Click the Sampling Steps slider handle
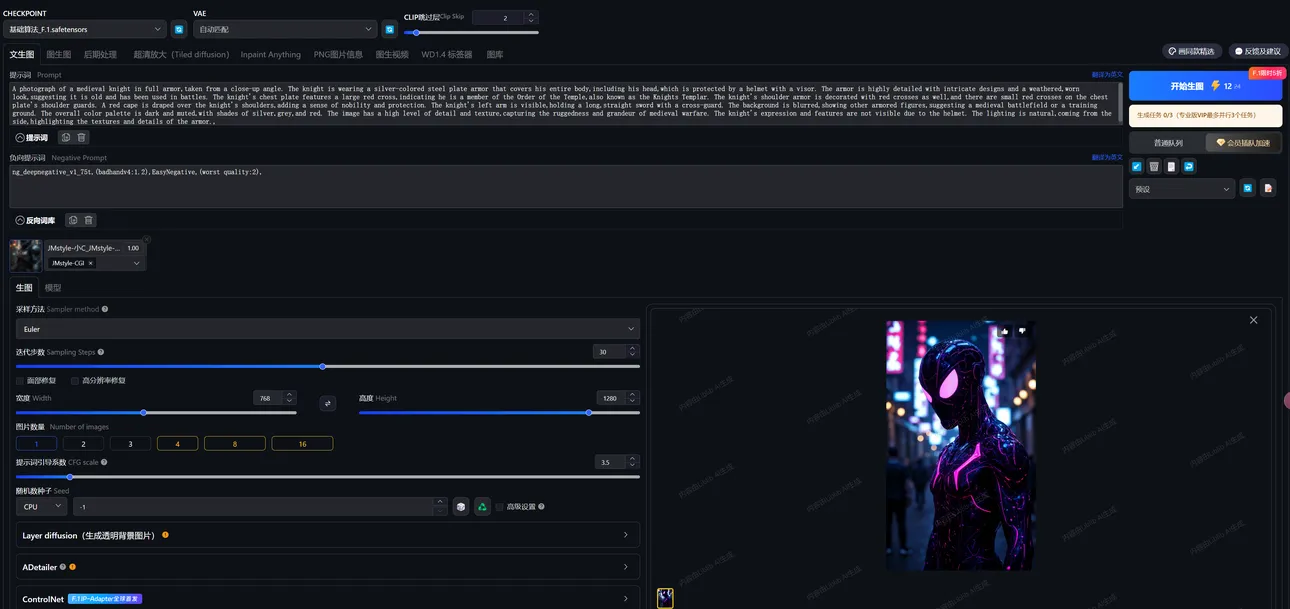This screenshot has height=609, width=1290. (322, 367)
